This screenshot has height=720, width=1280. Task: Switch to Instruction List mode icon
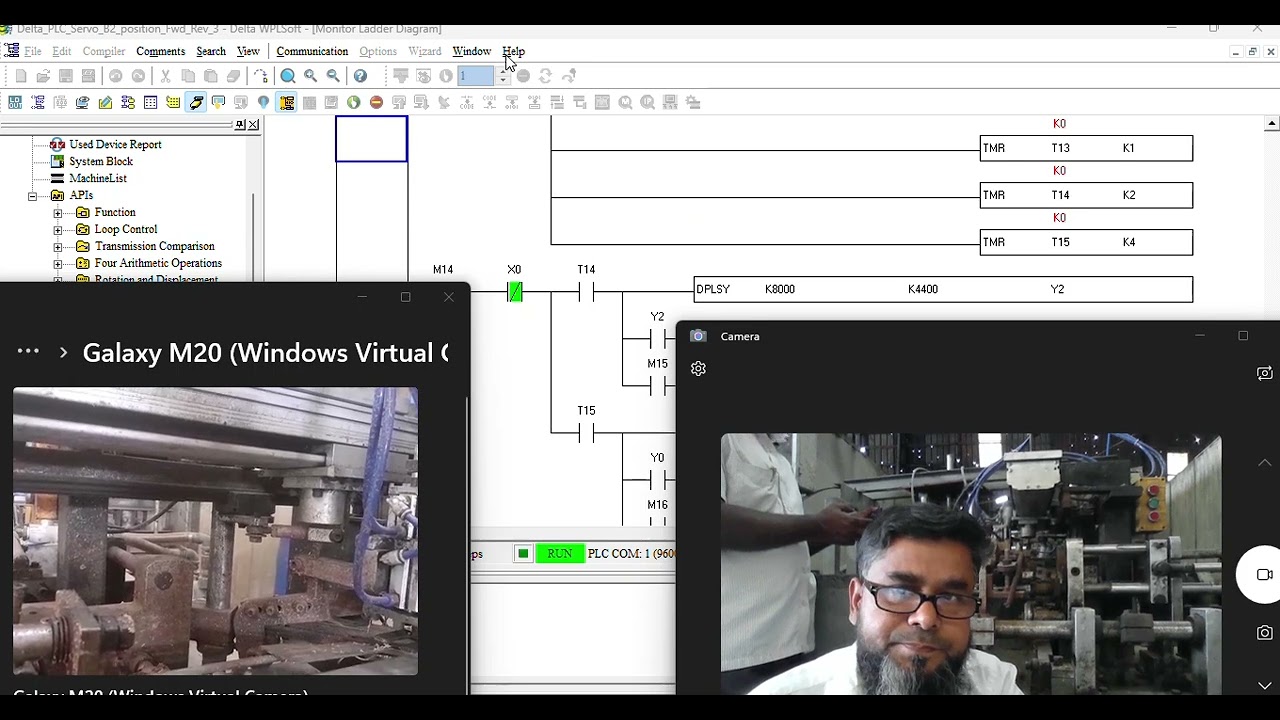click(15, 102)
